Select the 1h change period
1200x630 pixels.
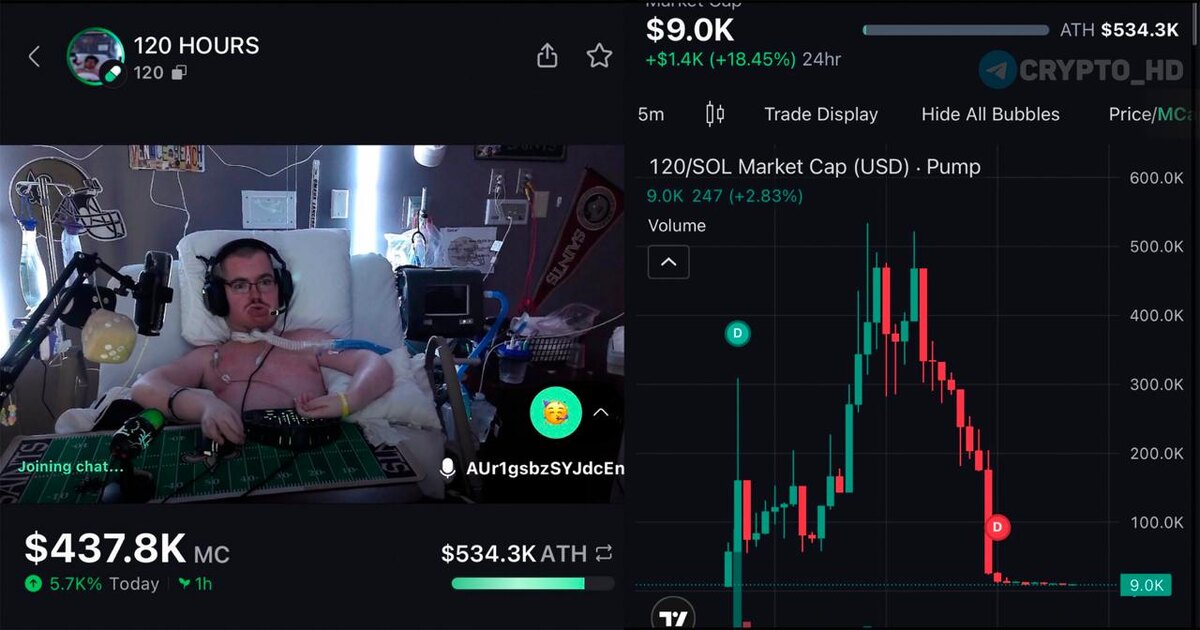(195, 584)
